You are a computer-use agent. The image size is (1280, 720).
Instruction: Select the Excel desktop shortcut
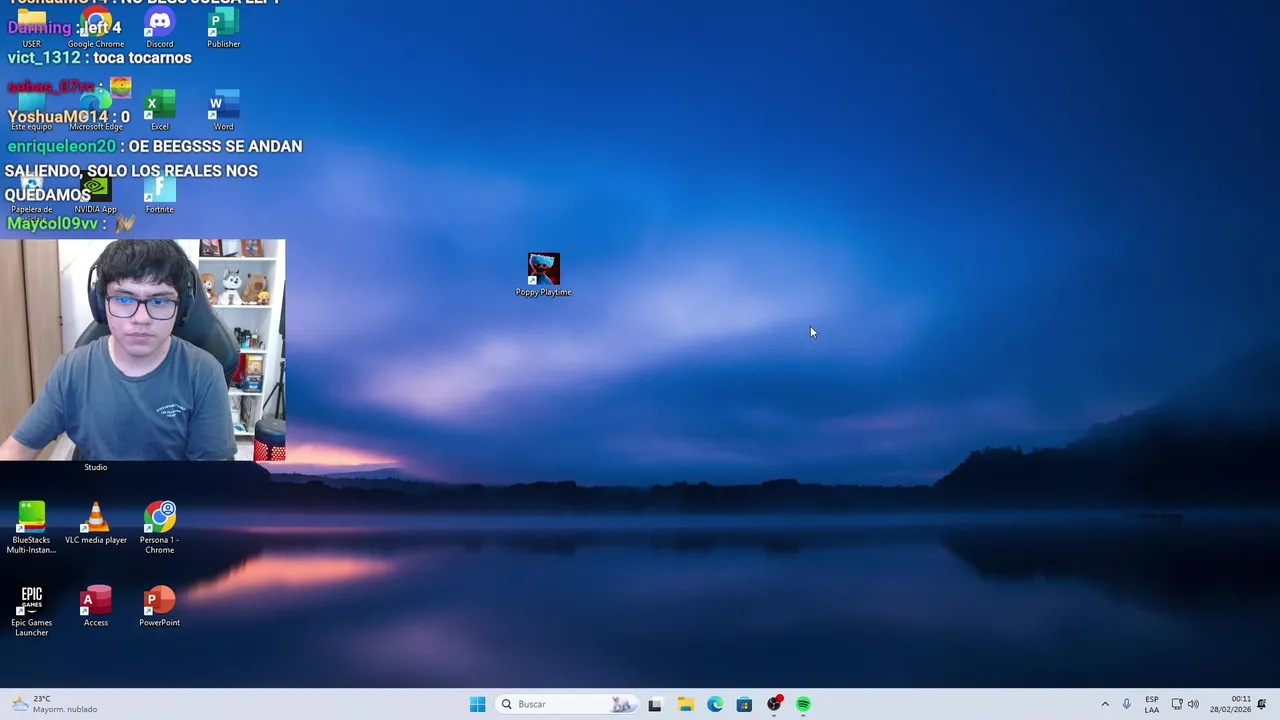tap(159, 110)
